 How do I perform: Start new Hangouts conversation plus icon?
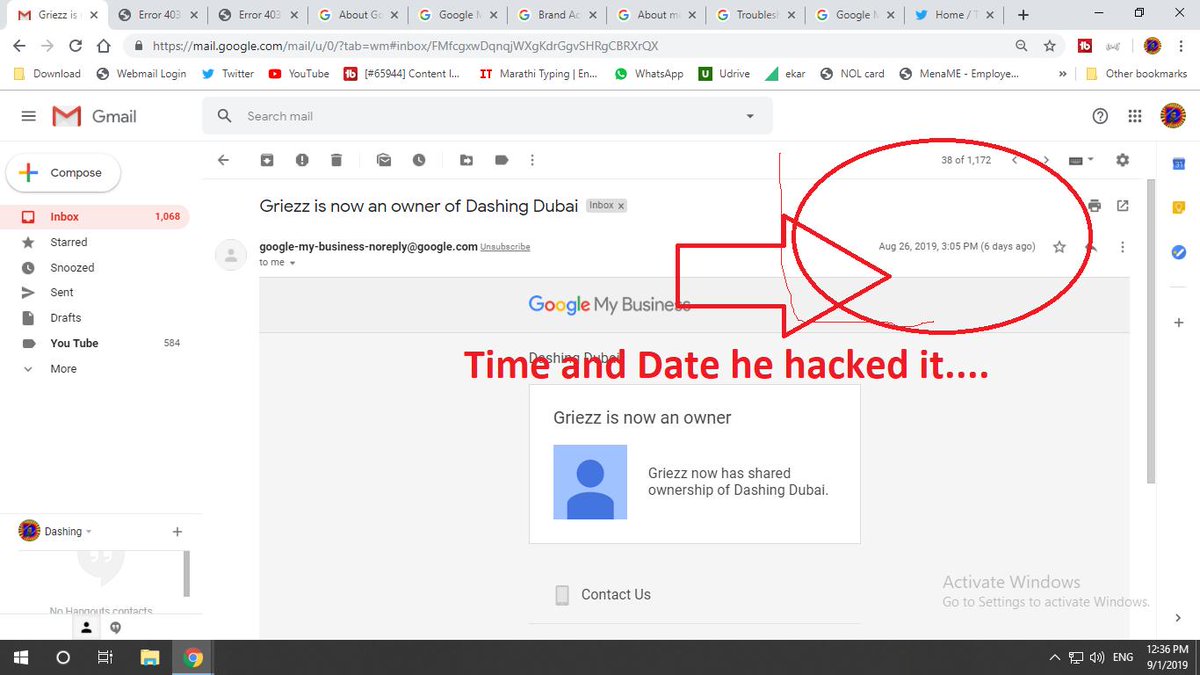(177, 532)
